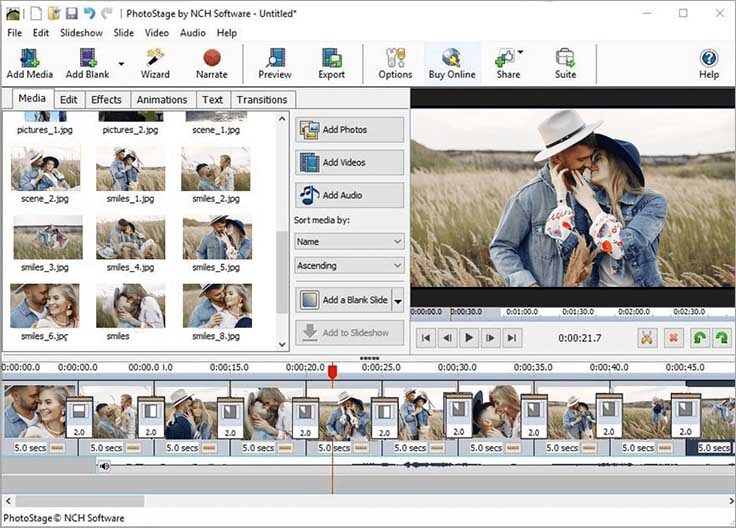736x528 pixels.
Task: Click the scissors split icon
Action: point(646,338)
